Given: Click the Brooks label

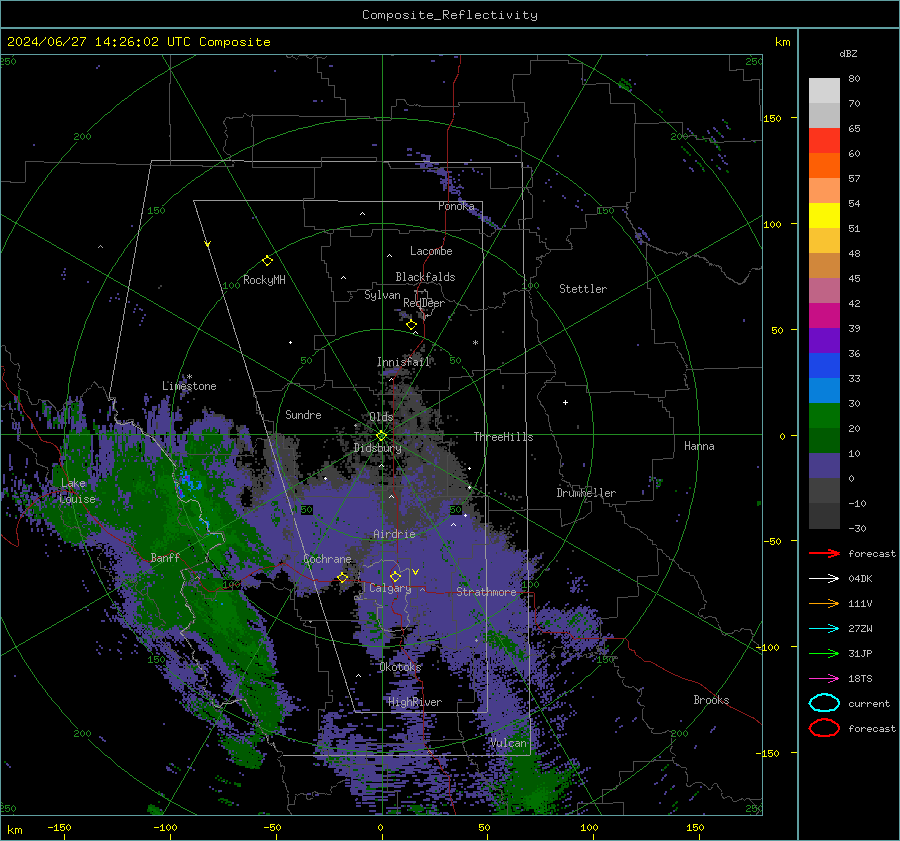Looking at the screenshot, I should click(711, 700).
